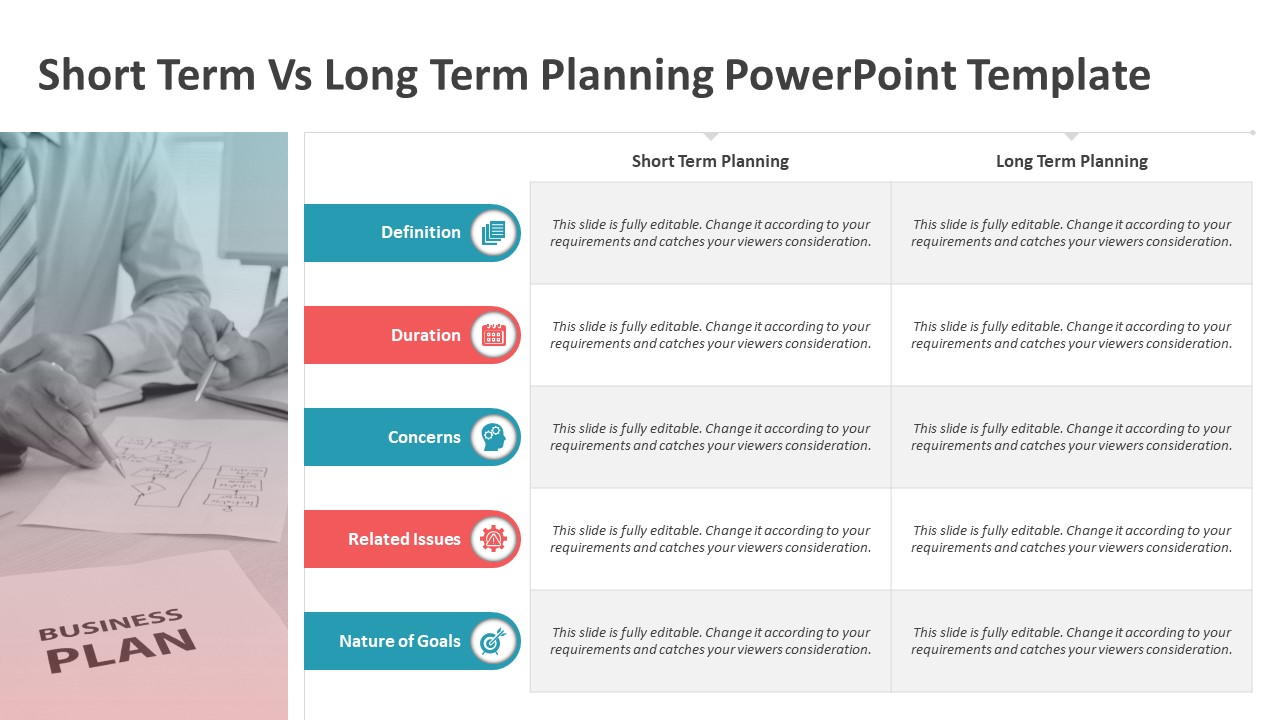Select the Duration row label
The width and height of the screenshot is (1280, 720).
tap(426, 335)
